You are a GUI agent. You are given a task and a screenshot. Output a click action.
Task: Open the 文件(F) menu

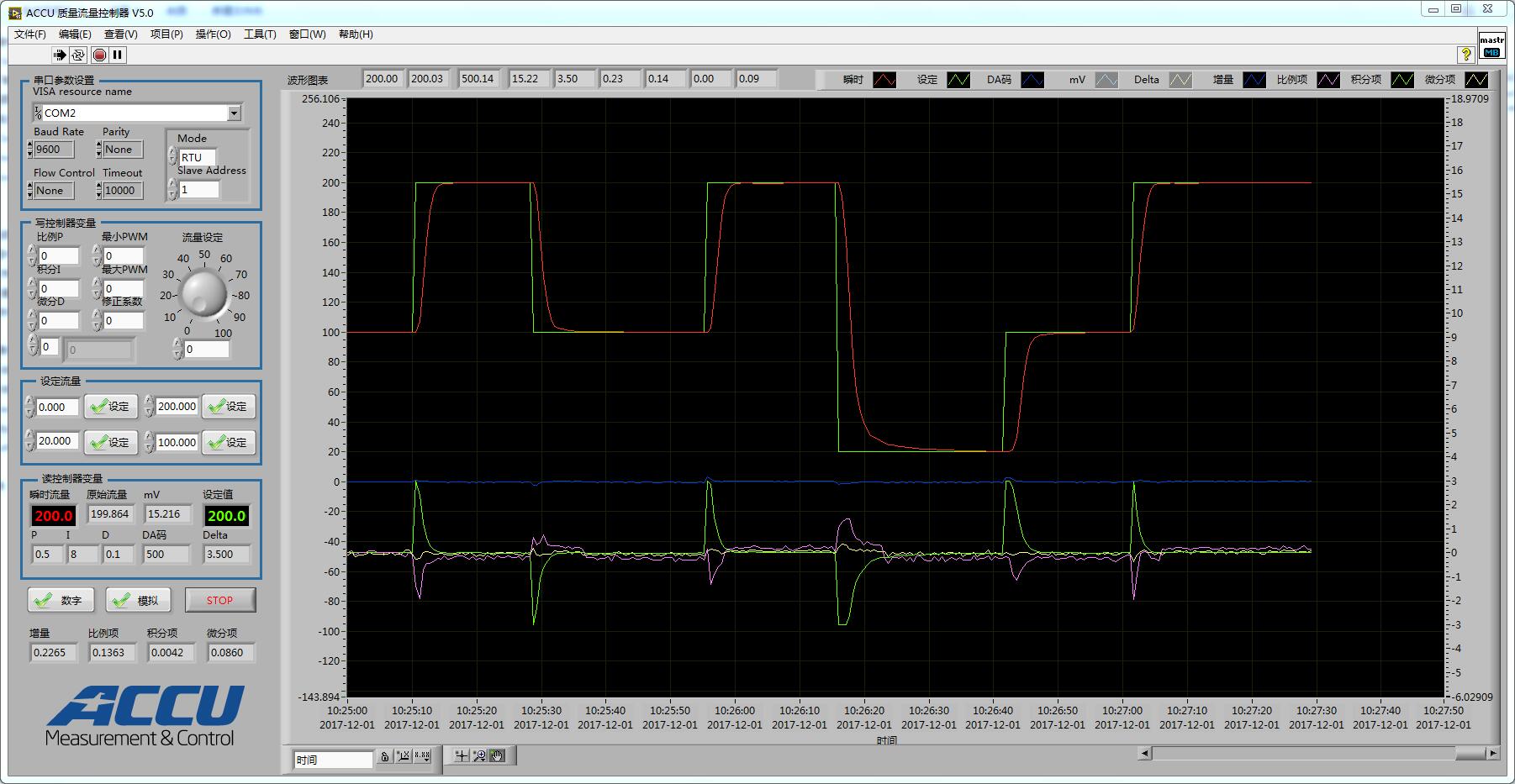pyautogui.click(x=30, y=34)
